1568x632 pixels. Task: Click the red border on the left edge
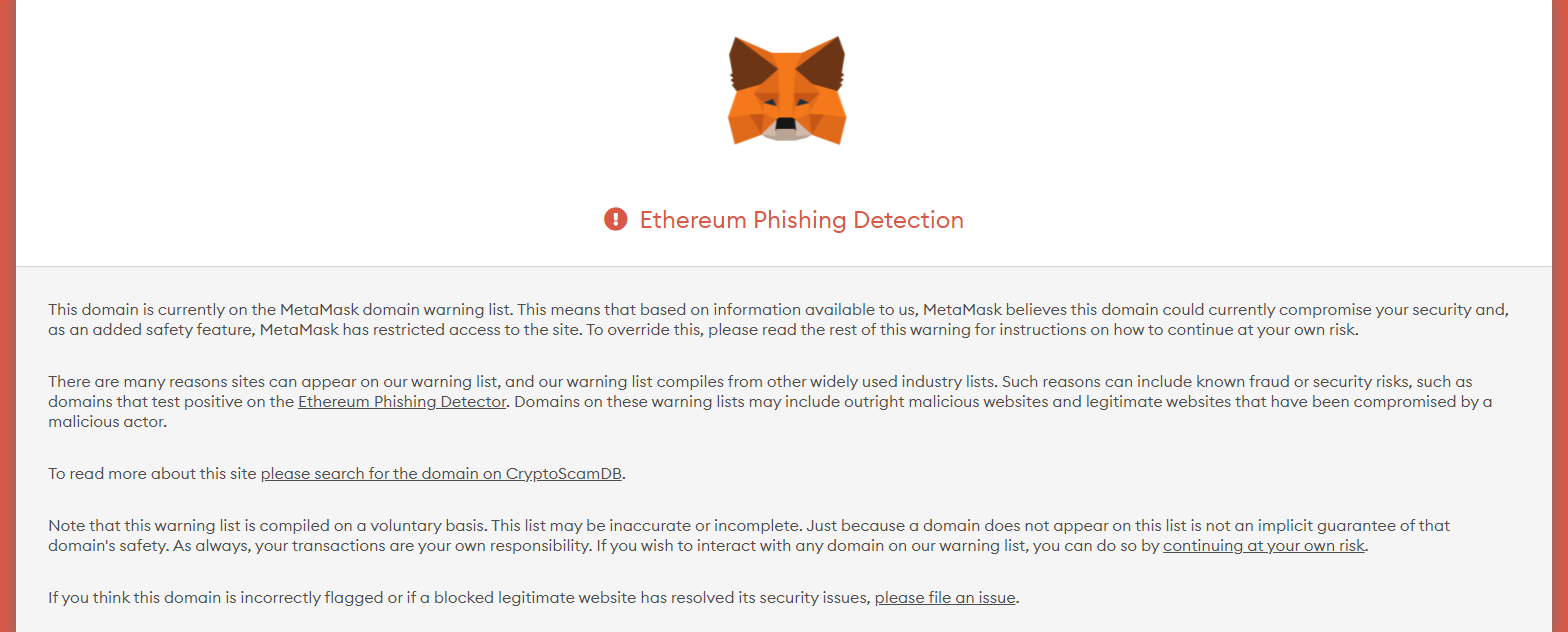(x=7, y=316)
